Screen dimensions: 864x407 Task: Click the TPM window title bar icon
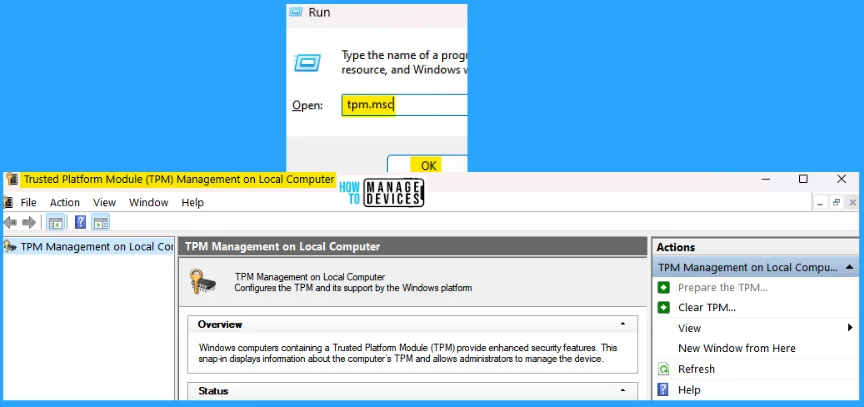[12, 180]
